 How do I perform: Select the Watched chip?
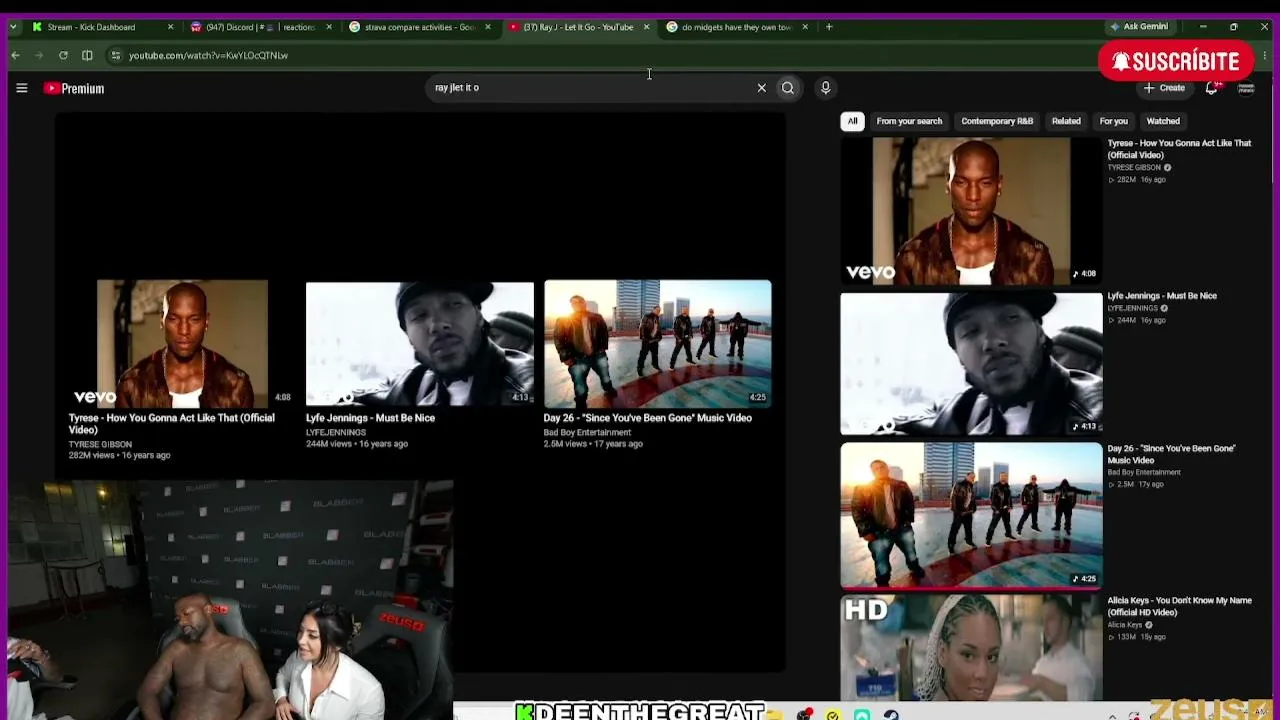1163,121
